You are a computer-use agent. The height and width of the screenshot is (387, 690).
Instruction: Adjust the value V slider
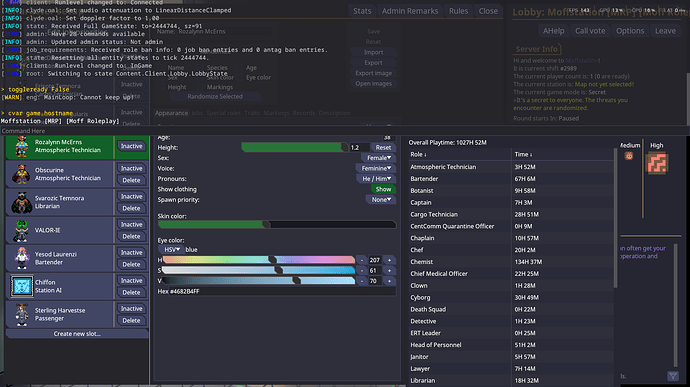click(x=259, y=281)
